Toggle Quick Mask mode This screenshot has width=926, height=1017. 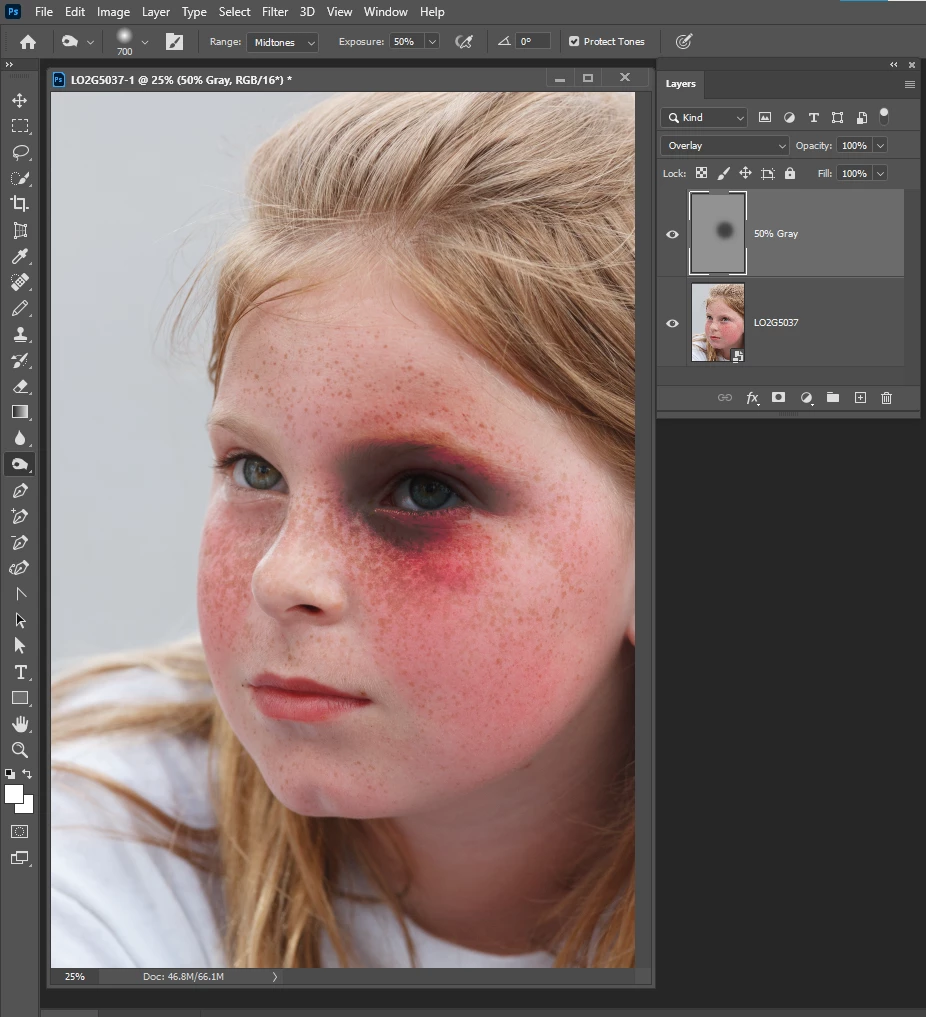[19, 832]
